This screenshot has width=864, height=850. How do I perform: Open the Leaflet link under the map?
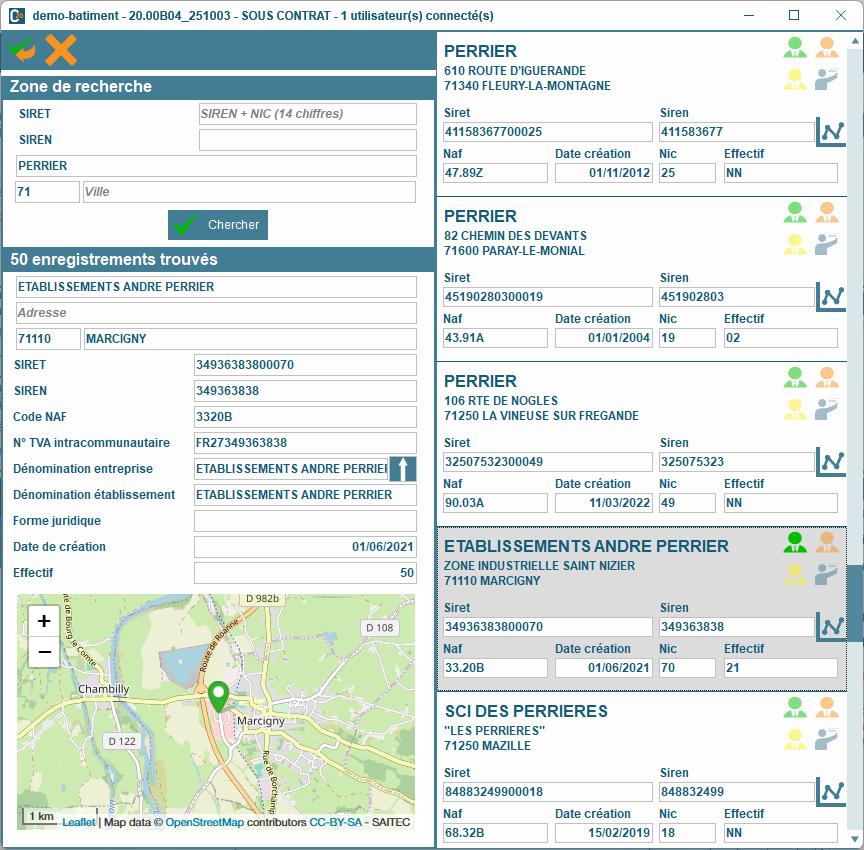pos(79,822)
